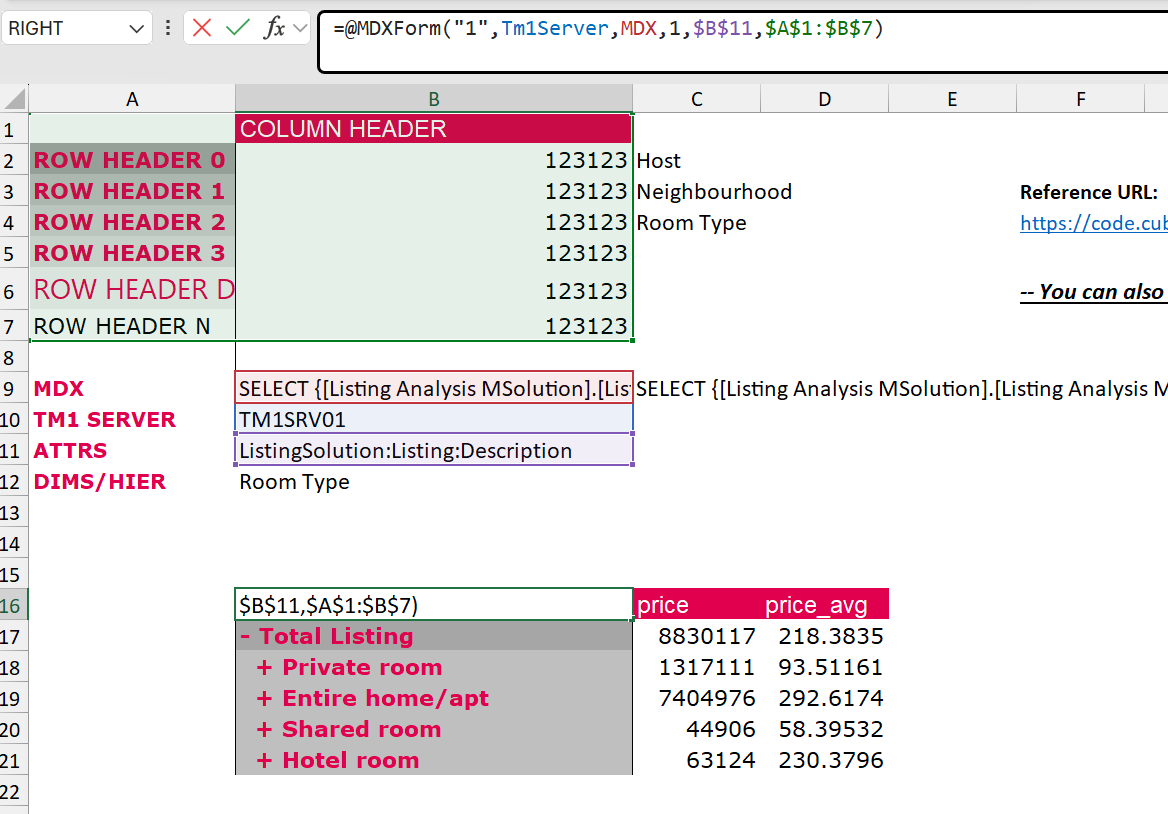The height and width of the screenshot is (814, 1168).
Task: Expand the chevron next to the fx icon
Action: [300, 28]
